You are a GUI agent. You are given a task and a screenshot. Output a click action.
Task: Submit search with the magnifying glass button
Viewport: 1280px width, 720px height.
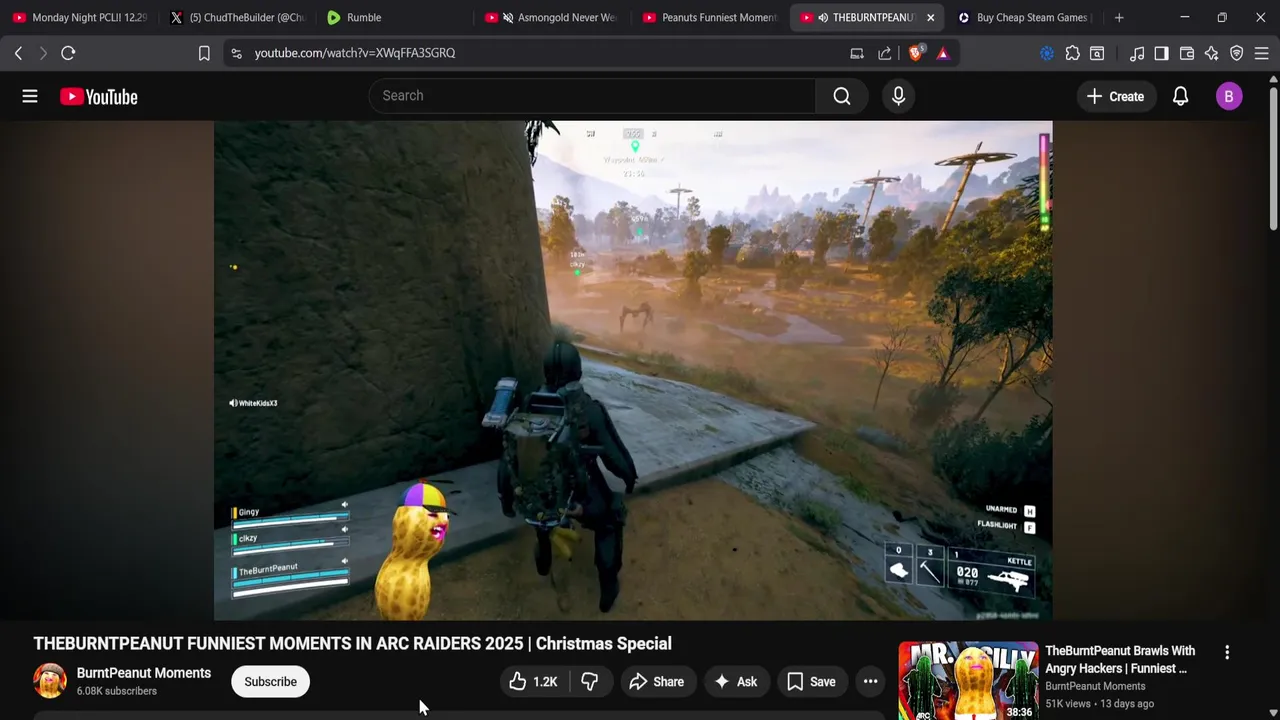click(842, 96)
